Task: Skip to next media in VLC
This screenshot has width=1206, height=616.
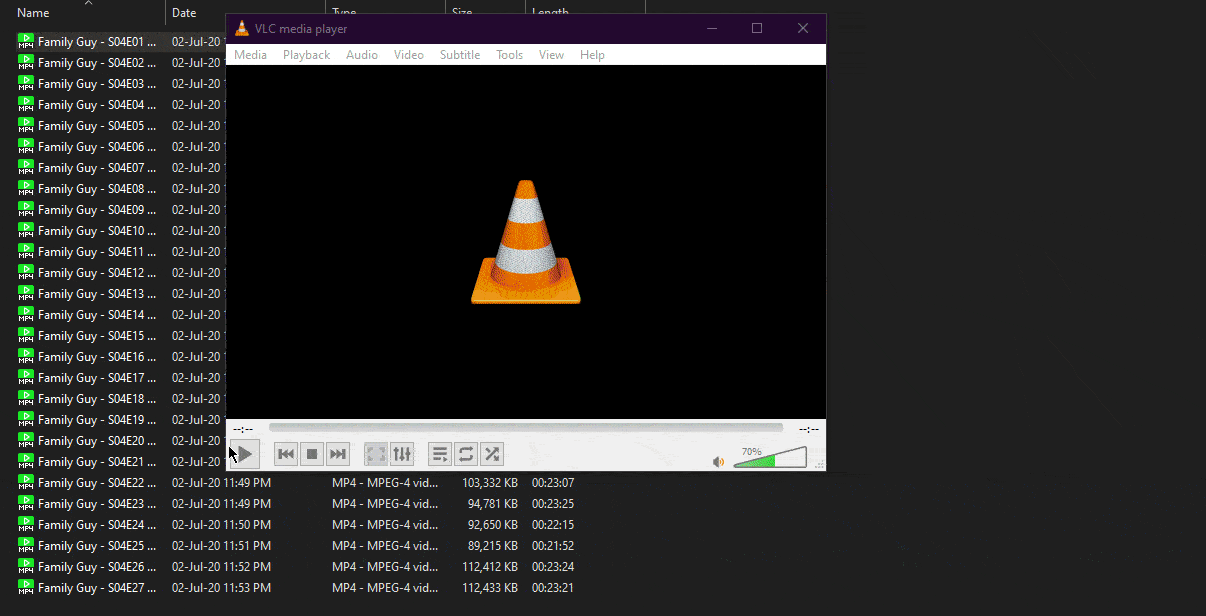Action: pos(338,455)
